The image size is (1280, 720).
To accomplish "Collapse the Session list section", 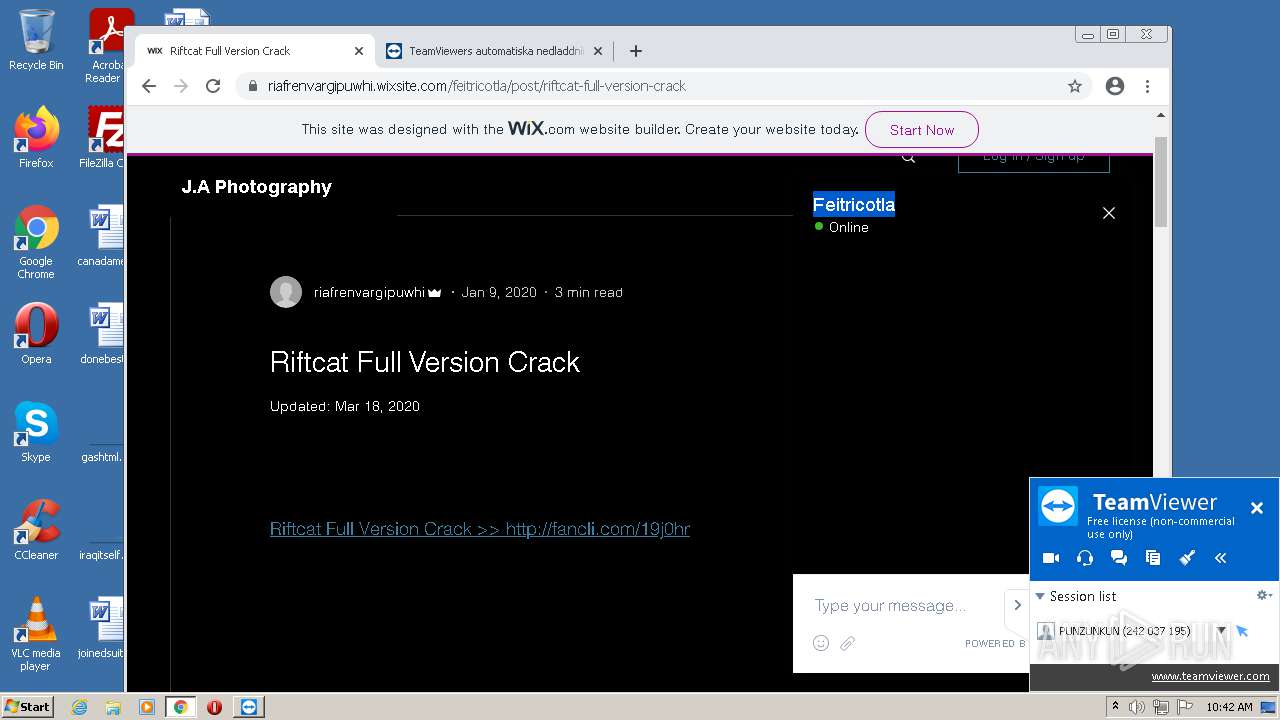I will point(1040,596).
